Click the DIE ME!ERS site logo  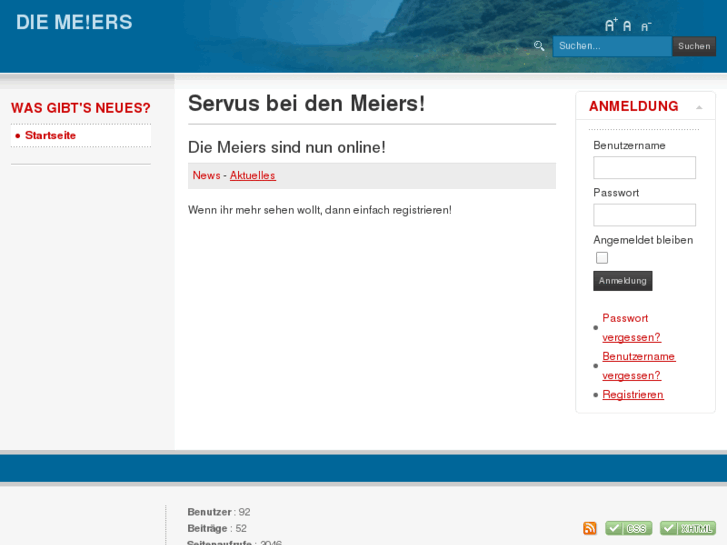[74, 22]
